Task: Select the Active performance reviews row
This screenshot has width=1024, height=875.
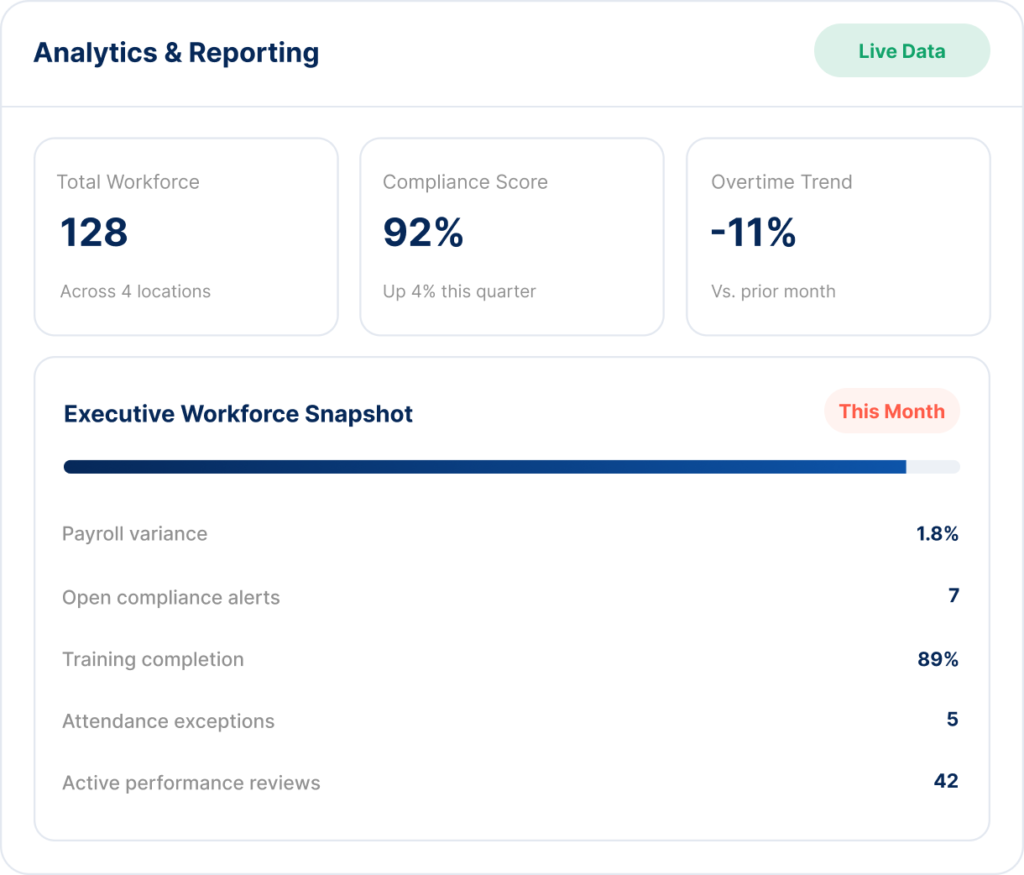Action: tap(511, 782)
